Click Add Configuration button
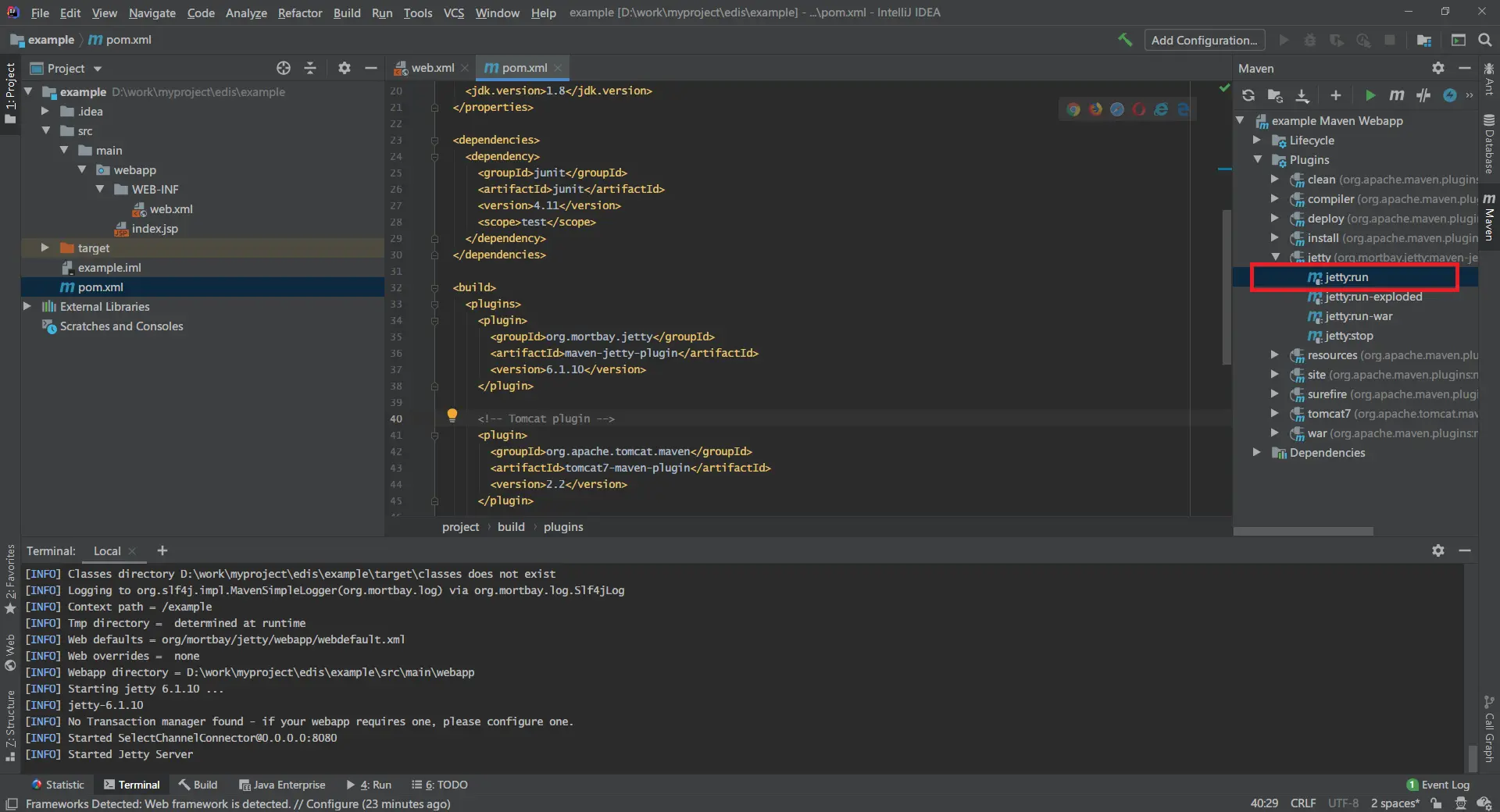This screenshot has height=812, width=1500. click(x=1203, y=40)
